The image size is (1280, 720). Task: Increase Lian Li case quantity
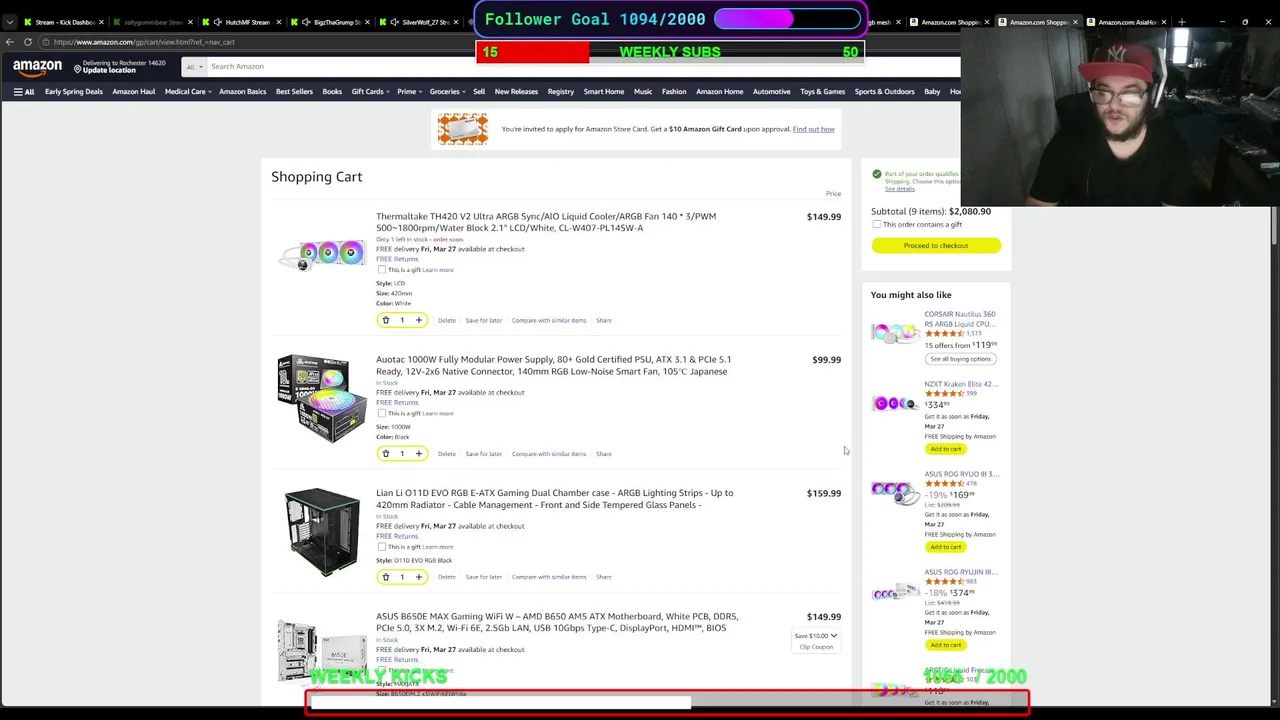coord(419,577)
